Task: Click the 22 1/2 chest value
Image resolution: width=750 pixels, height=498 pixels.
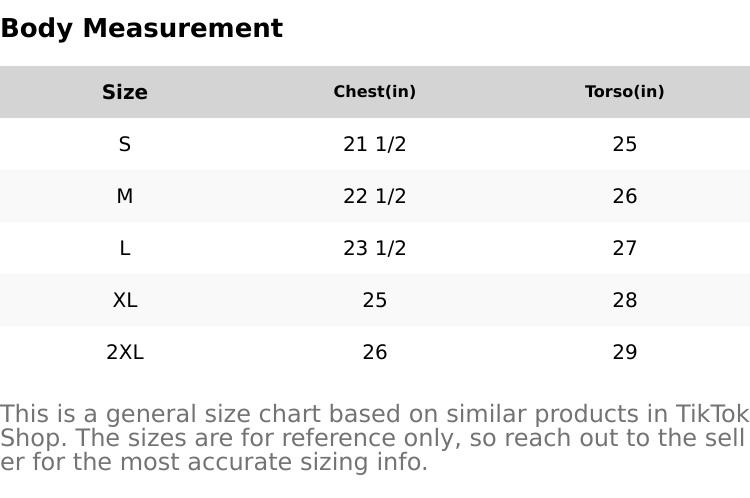Action: (375, 196)
